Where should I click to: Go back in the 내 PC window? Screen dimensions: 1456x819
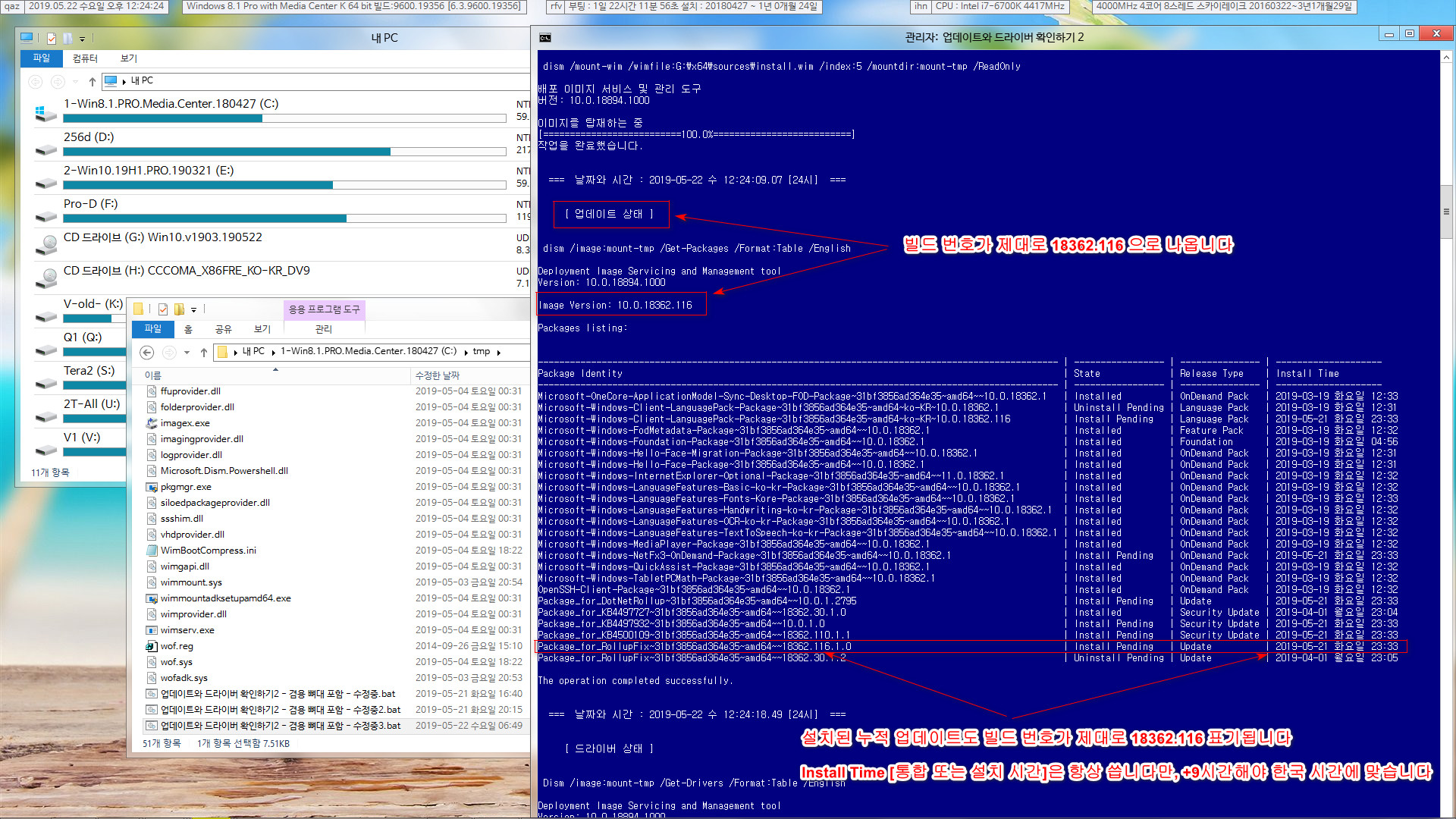tap(36, 81)
